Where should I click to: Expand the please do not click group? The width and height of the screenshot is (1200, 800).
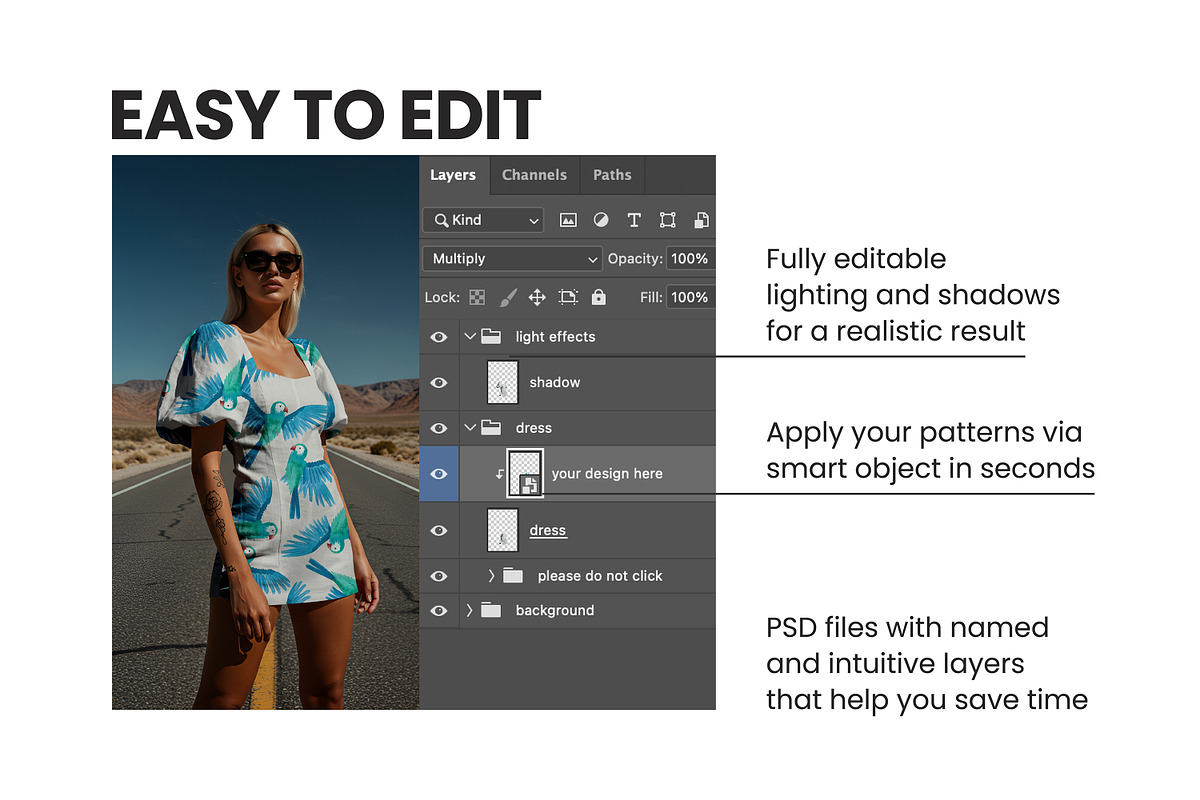click(x=491, y=575)
